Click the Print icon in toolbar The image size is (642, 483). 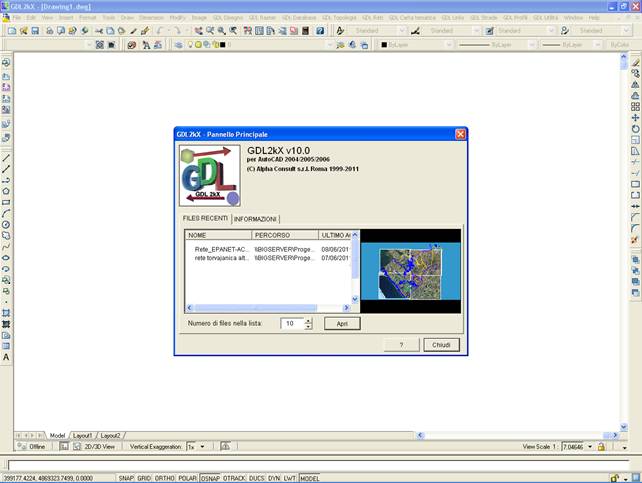pos(49,31)
